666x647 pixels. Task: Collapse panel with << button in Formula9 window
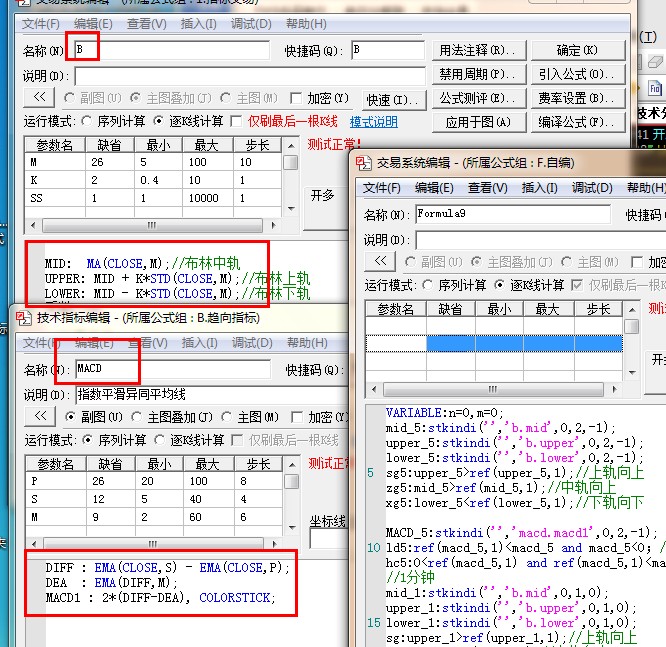point(380,261)
